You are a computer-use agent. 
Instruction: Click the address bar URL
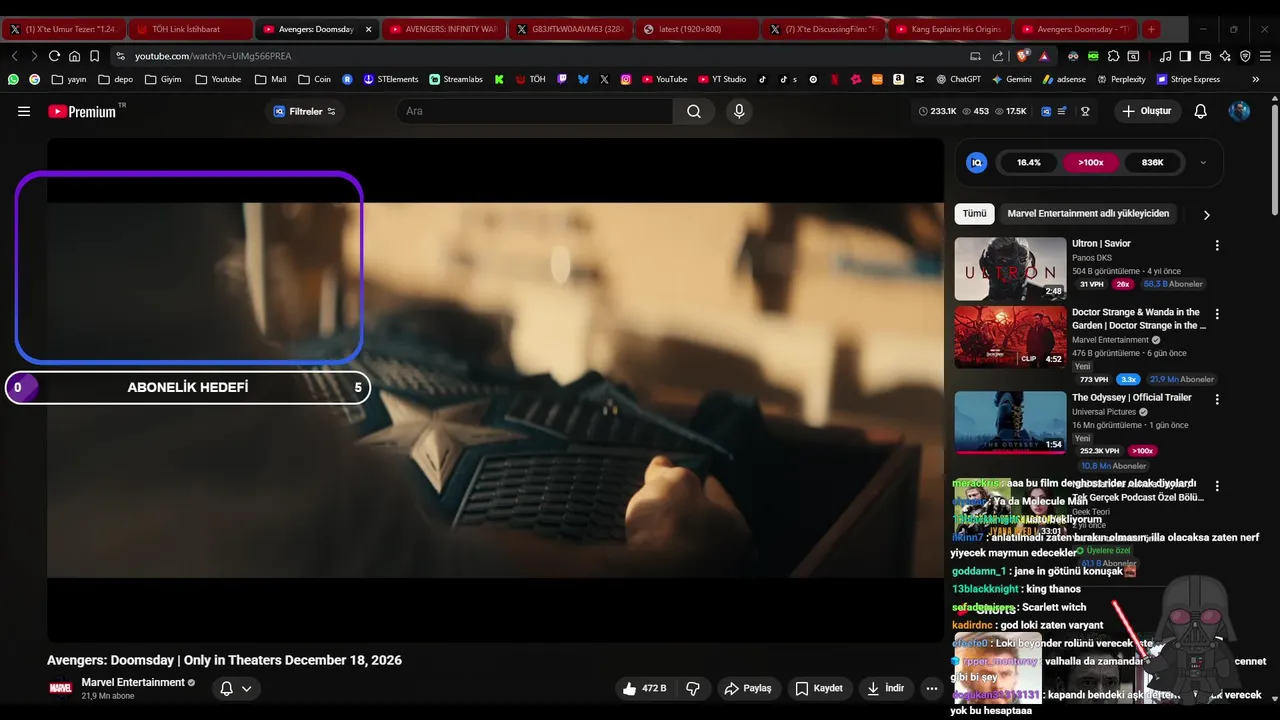tap(213, 56)
